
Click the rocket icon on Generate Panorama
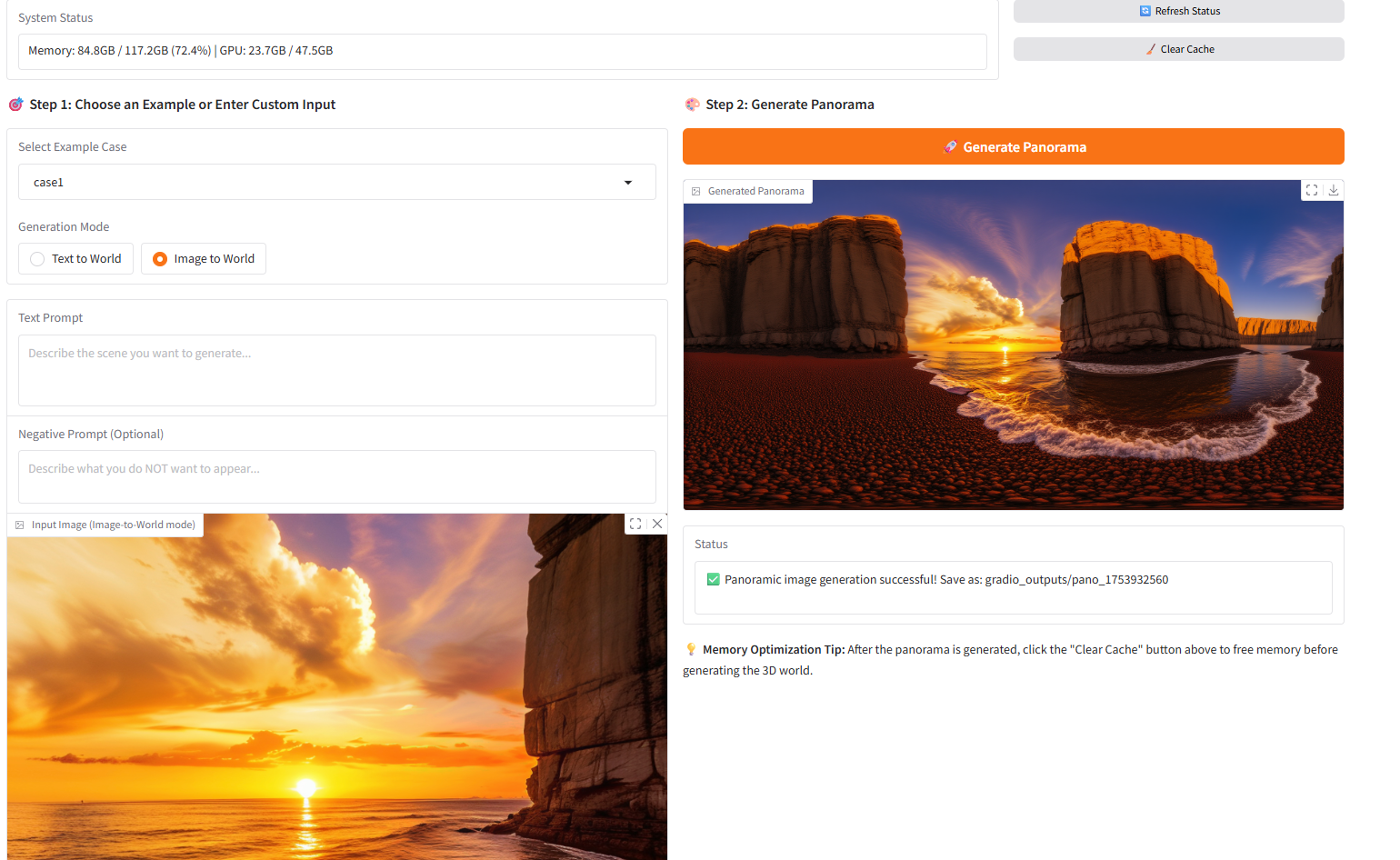(950, 147)
